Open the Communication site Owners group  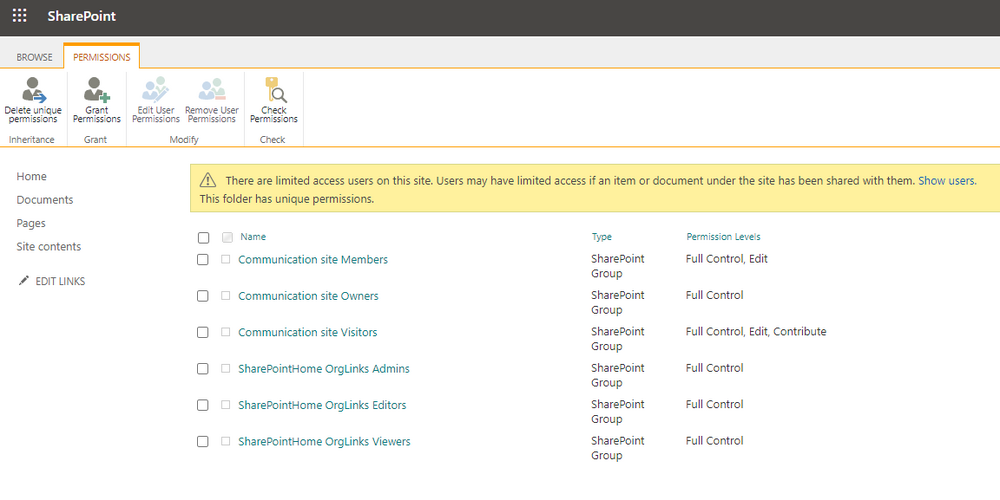click(x=308, y=296)
